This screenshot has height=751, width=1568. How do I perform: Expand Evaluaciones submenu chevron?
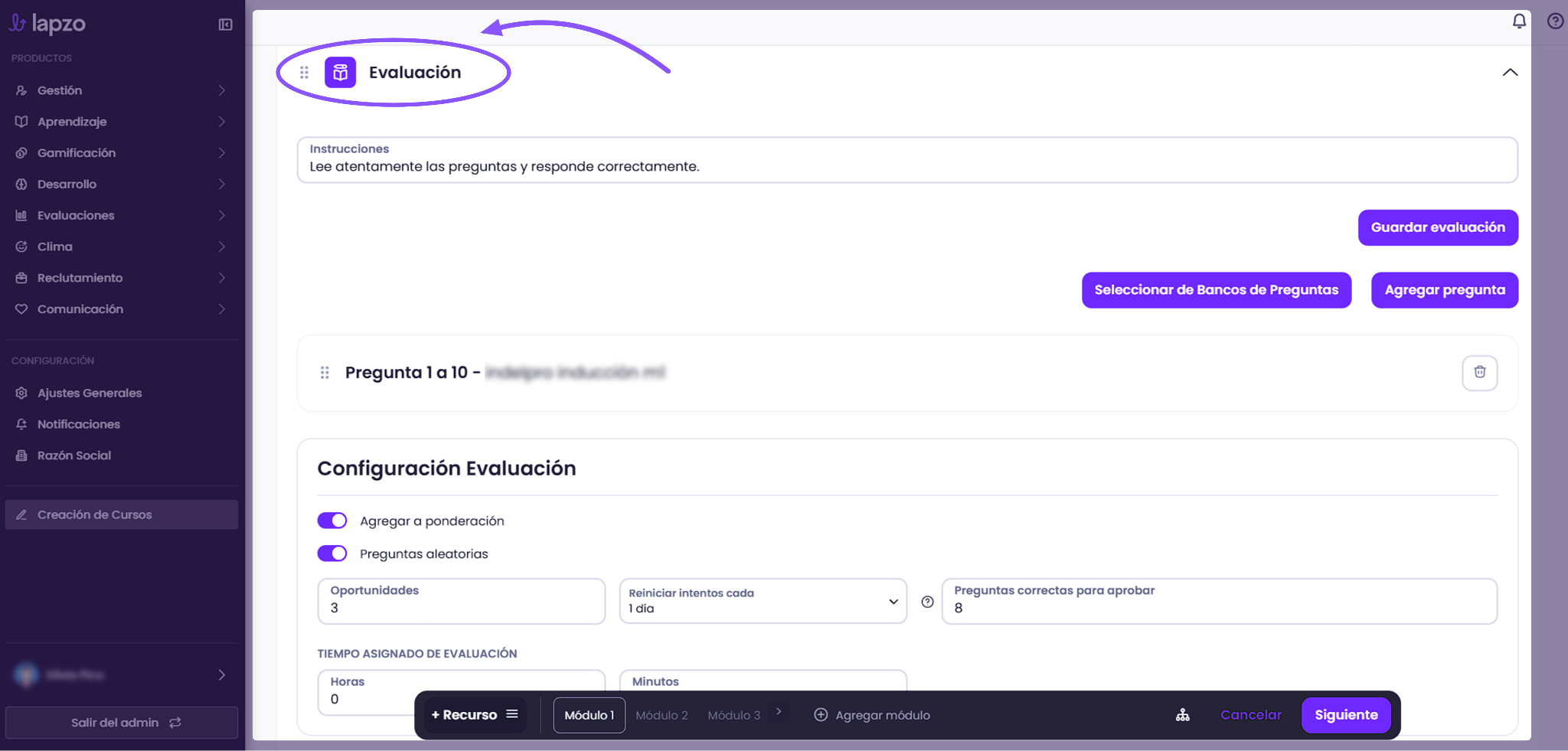tap(221, 216)
